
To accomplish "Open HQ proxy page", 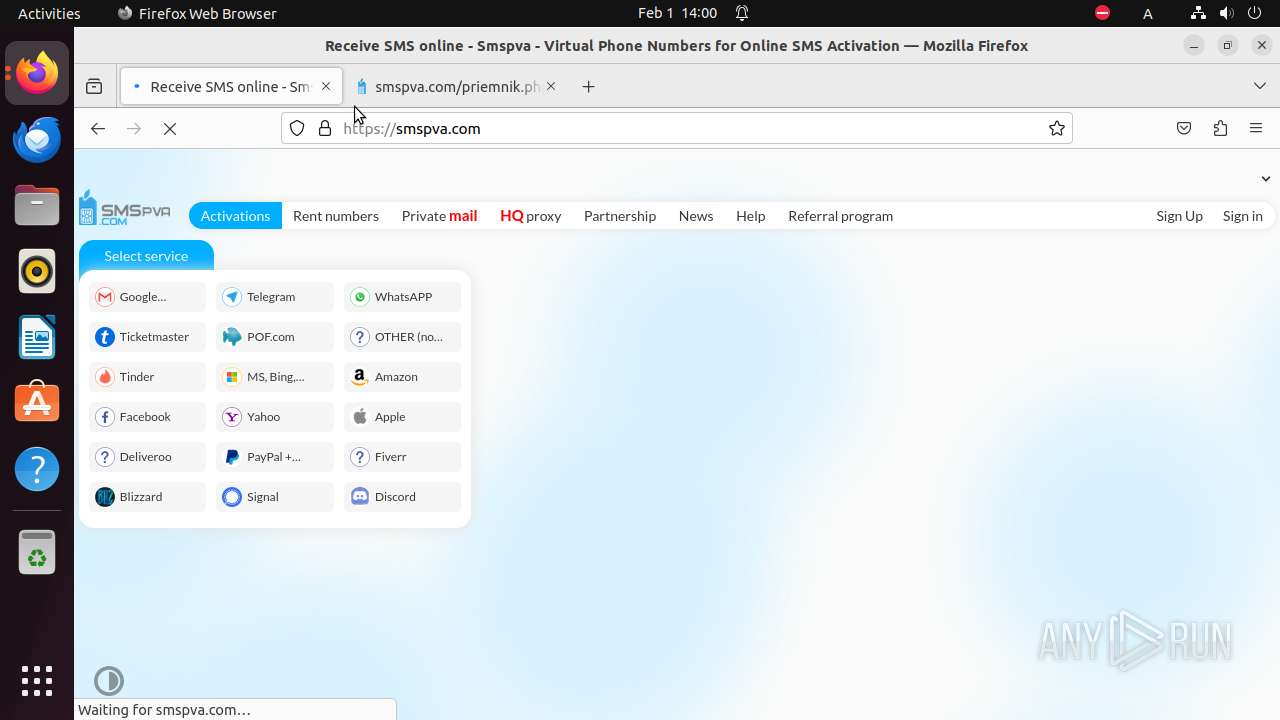I will tap(530, 216).
